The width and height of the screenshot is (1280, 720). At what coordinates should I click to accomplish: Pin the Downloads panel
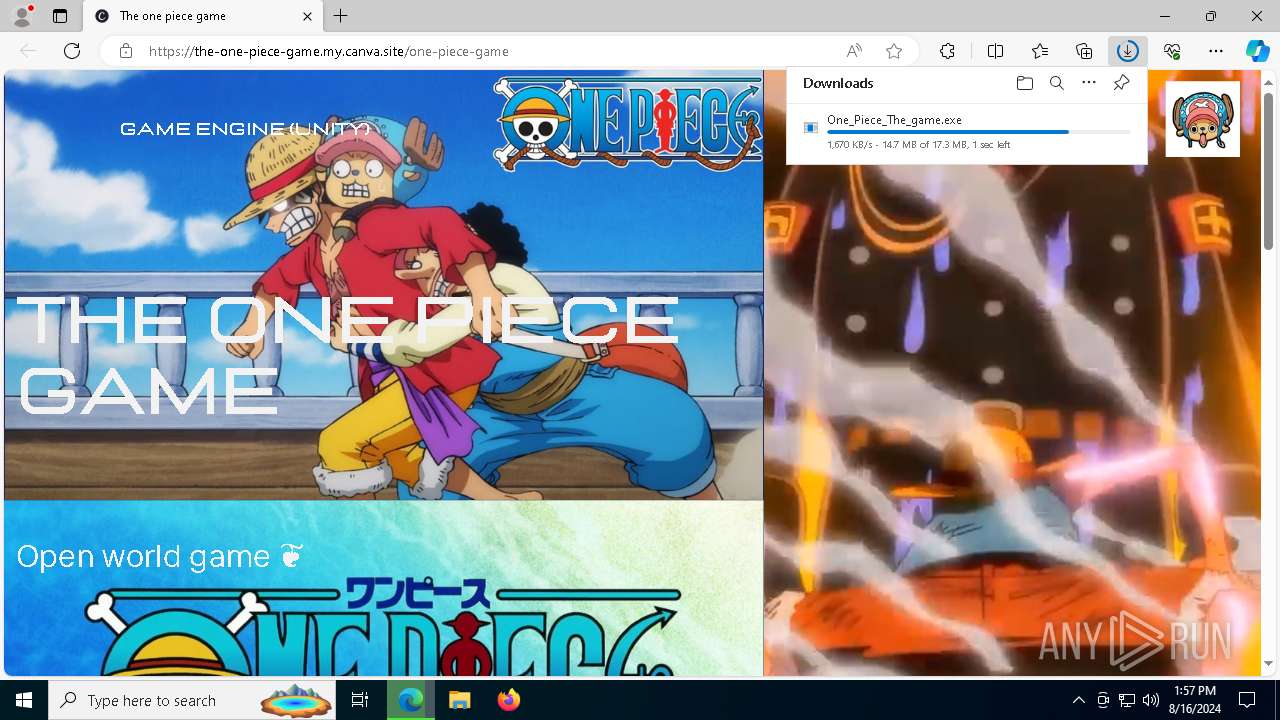point(1121,83)
